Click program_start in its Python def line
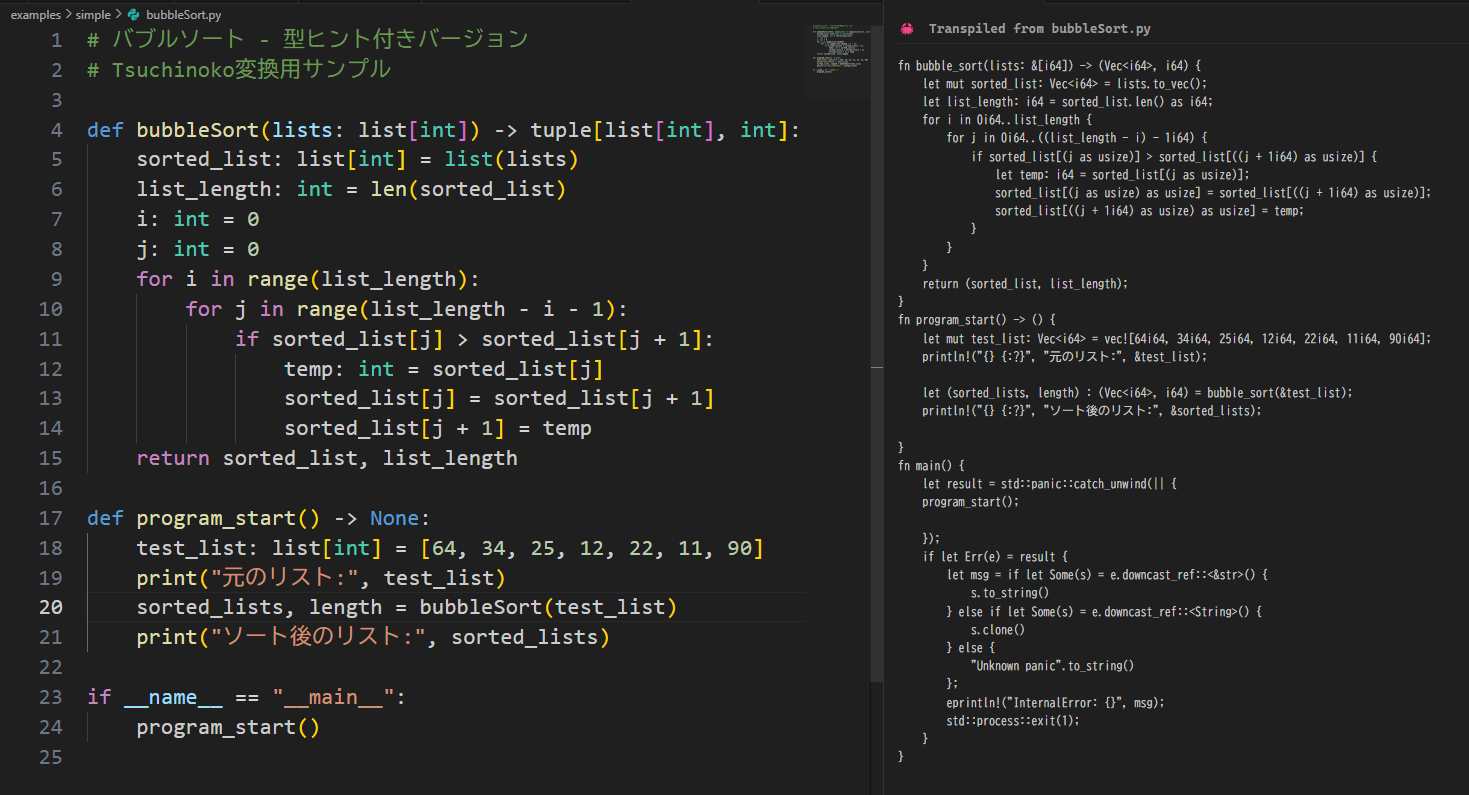Screen dimensions: 1469x795 pyautogui.click(x=215, y=518)
